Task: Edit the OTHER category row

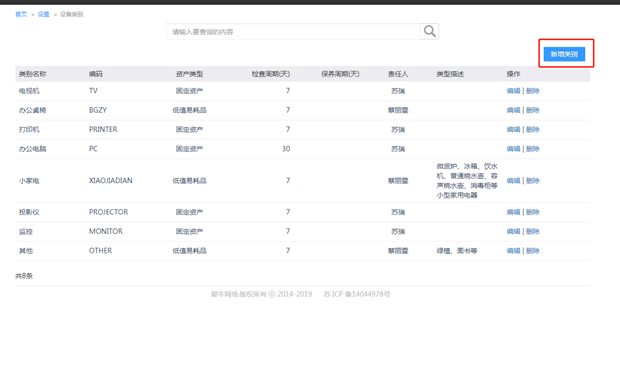Action: pyautogui.click(x=513, y=251)
